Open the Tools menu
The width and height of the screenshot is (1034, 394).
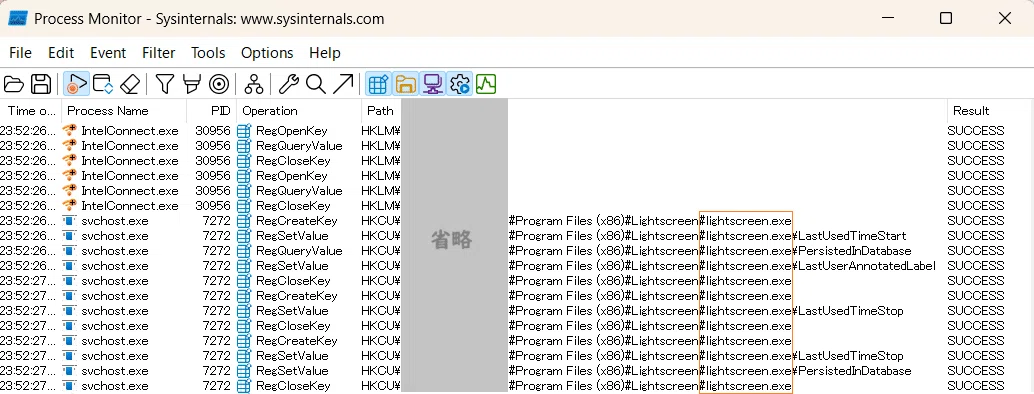(x=208, y=53)
